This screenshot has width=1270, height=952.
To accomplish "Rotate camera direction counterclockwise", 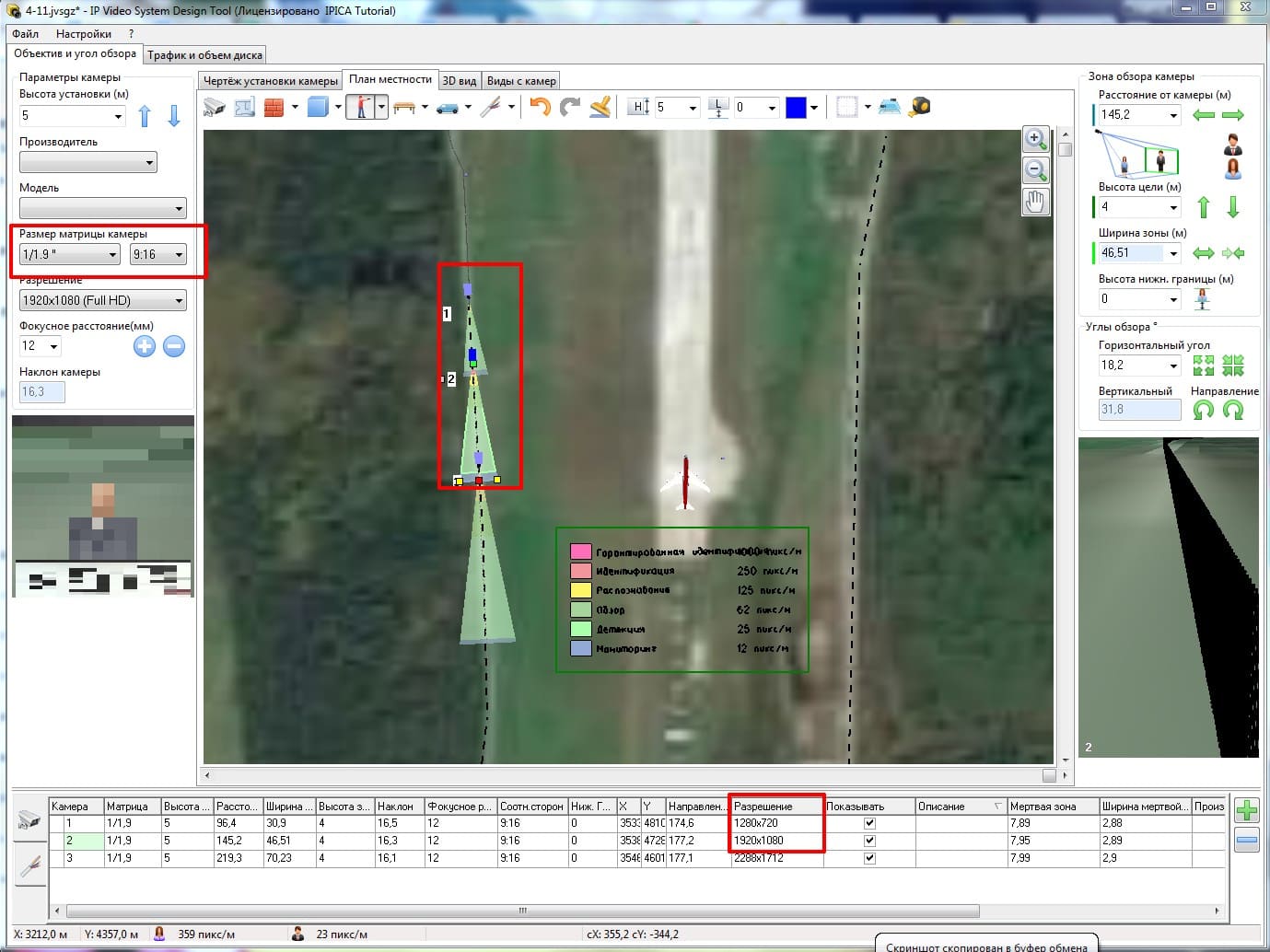I will tap(1203, 410).
